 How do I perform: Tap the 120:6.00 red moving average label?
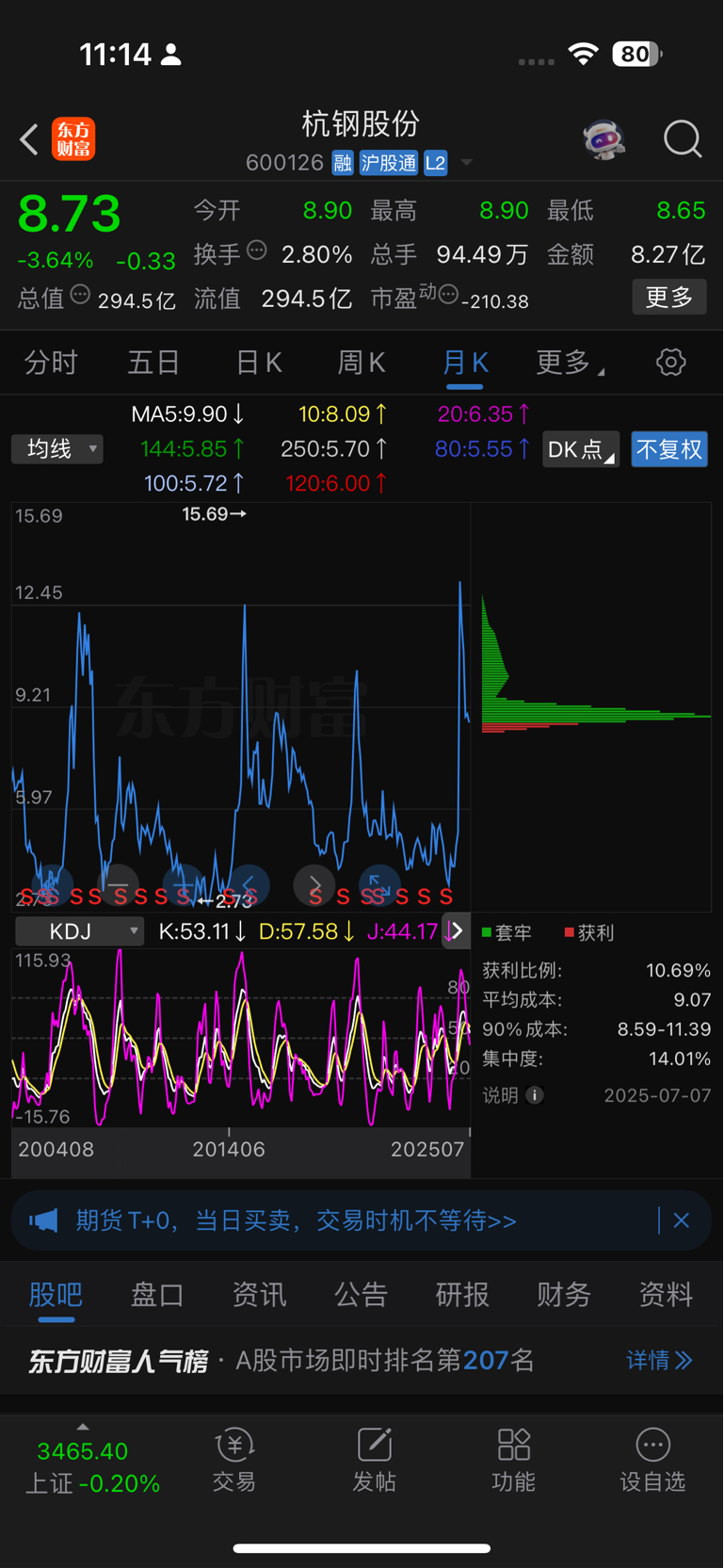click(336, 483)
